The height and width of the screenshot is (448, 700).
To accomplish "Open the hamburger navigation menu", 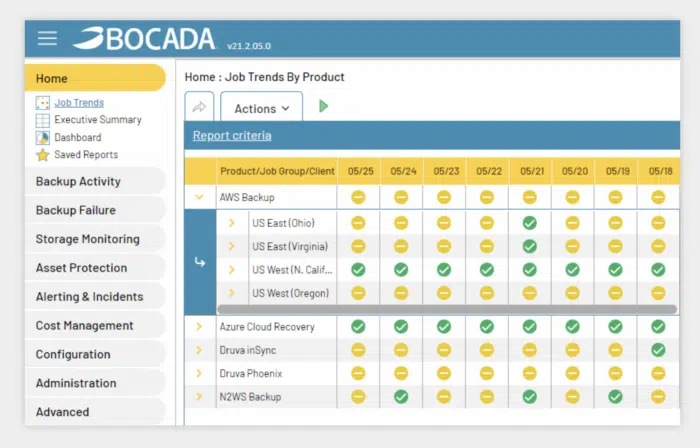I will coord(47,38).
